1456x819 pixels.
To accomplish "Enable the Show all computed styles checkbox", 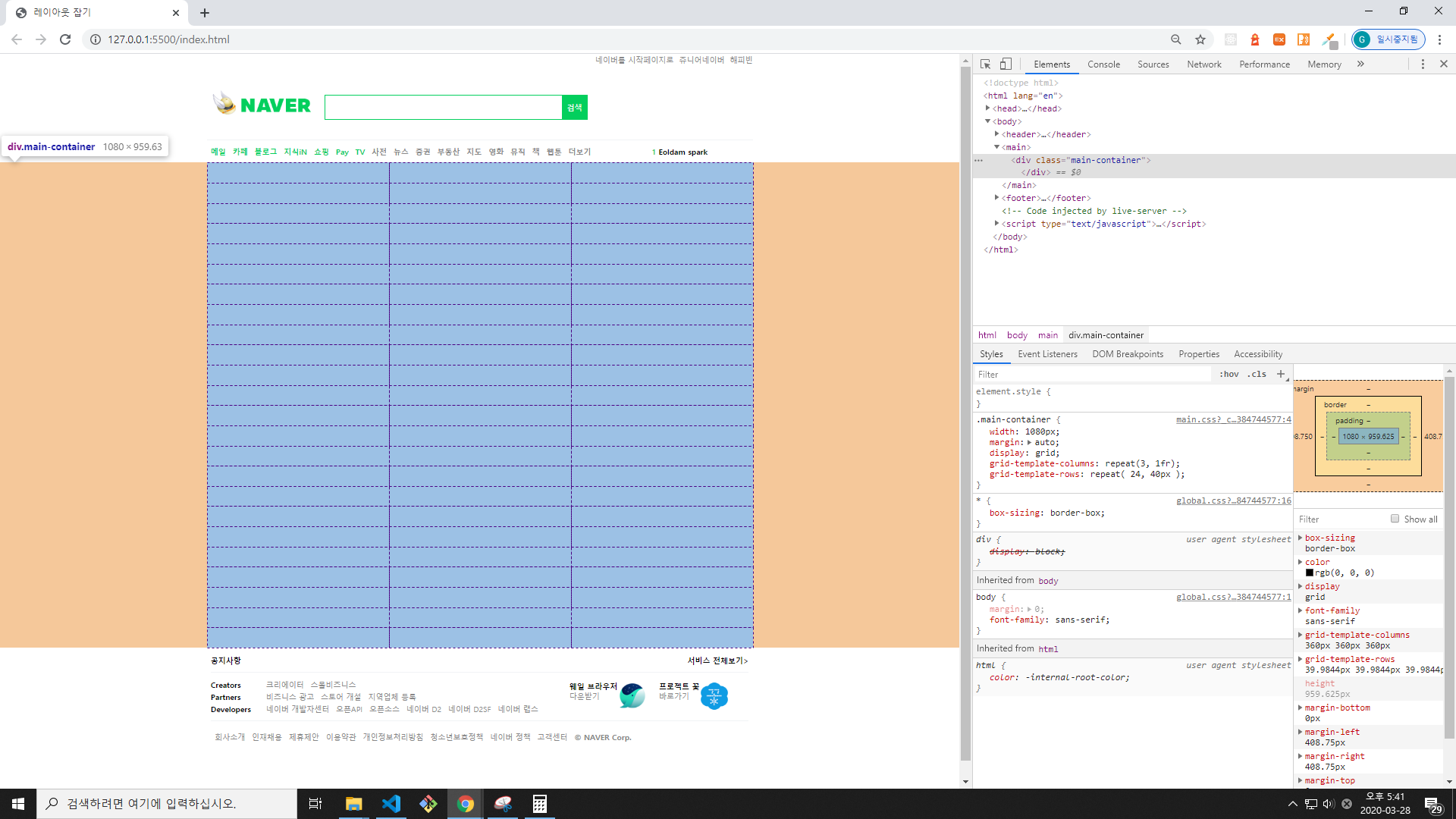I will click(1395, 519).
